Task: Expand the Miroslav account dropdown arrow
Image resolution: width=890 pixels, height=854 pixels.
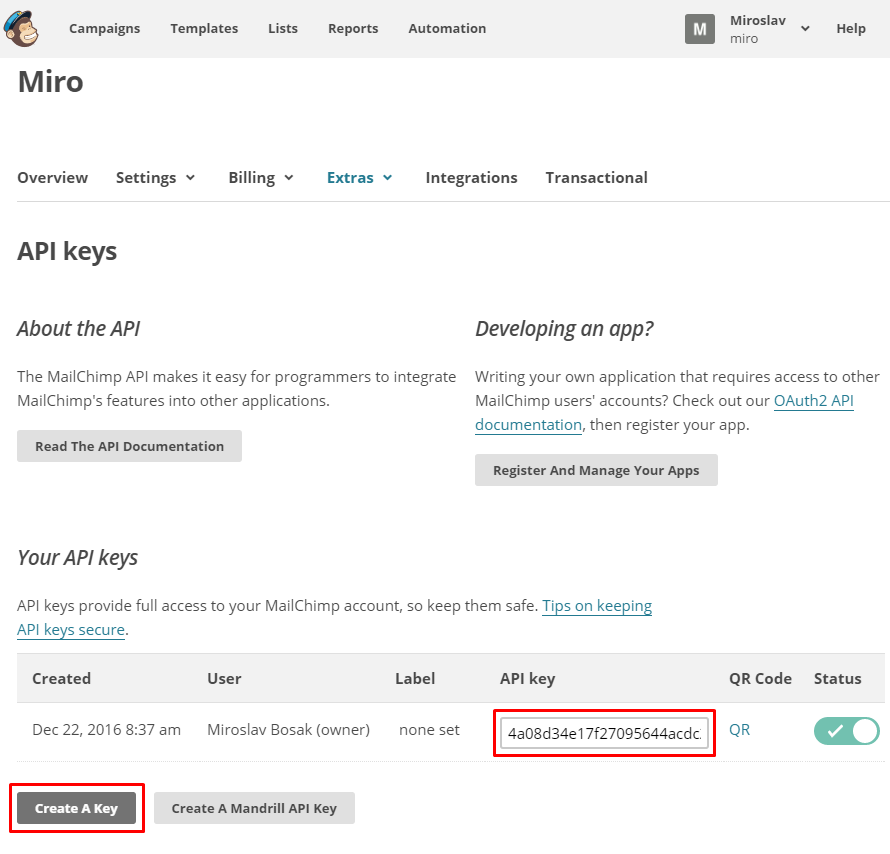Action: click(805, 28)
